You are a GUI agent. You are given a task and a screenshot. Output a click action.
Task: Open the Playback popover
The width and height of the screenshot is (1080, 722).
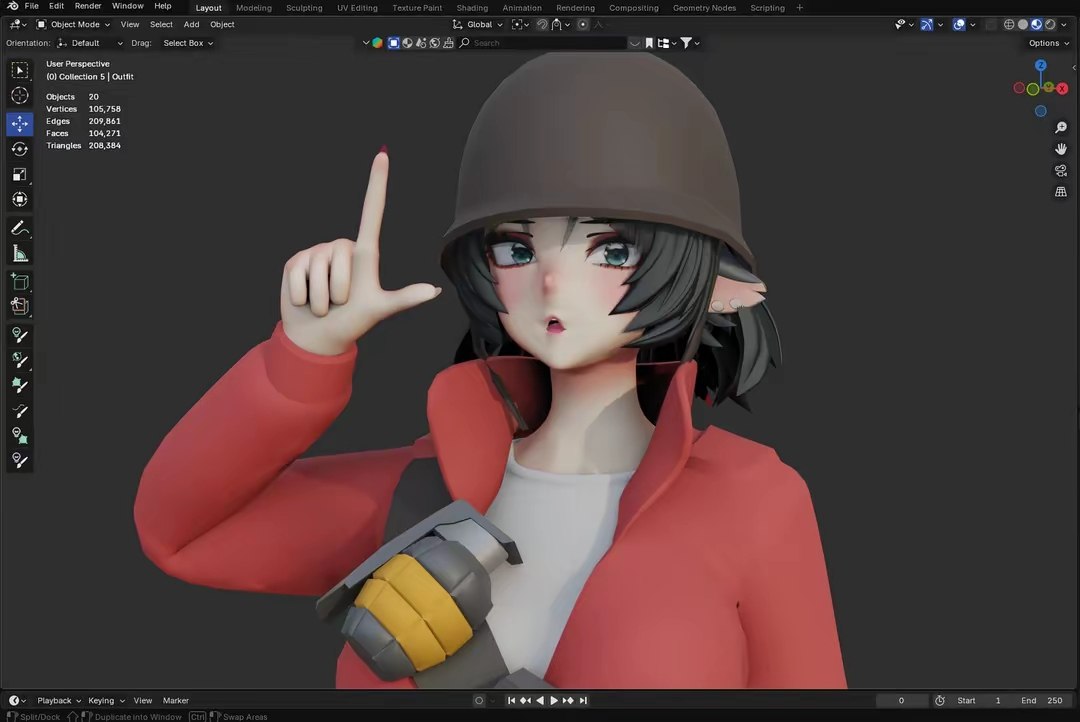(x=59, y=700)
